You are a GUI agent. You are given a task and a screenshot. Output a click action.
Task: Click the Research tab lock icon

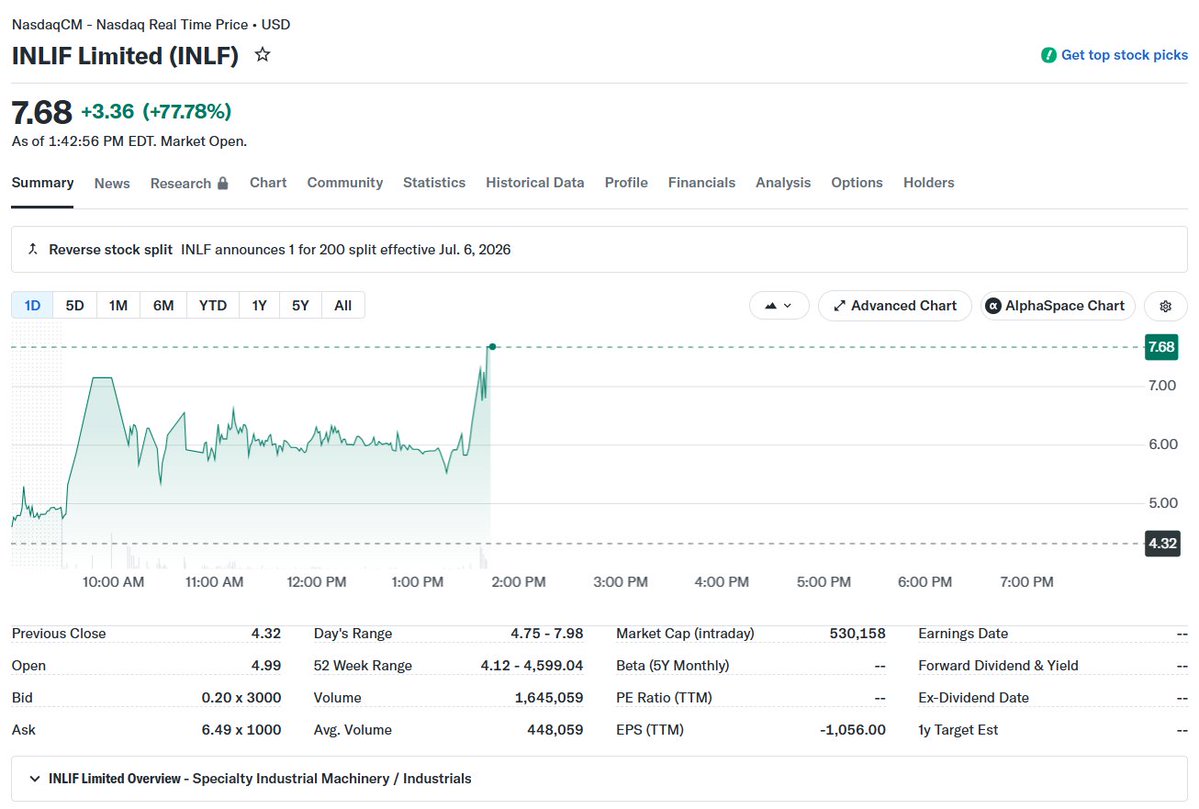pyautogui.click(x=223, y=184)
